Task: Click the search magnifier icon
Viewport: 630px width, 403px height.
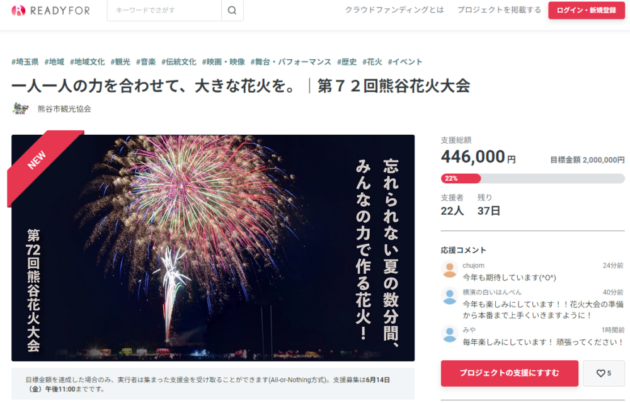Action: (x=232, y=10)
